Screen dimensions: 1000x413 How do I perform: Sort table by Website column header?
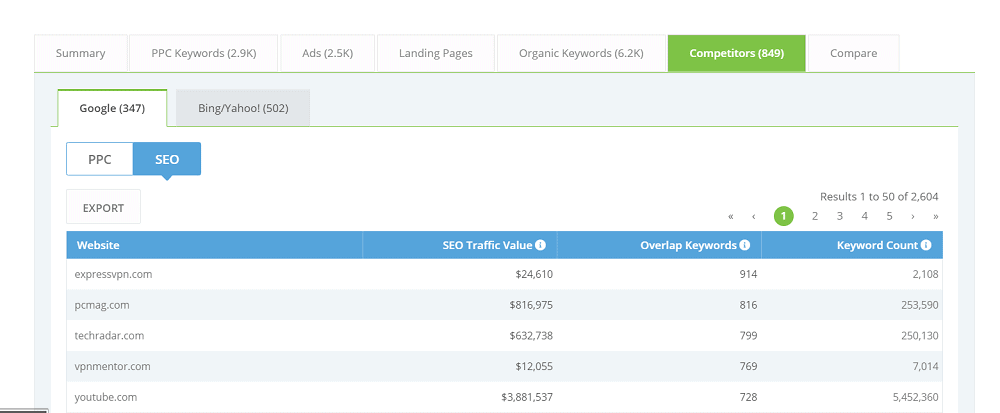pyautogui.click(x=98, y=245)
